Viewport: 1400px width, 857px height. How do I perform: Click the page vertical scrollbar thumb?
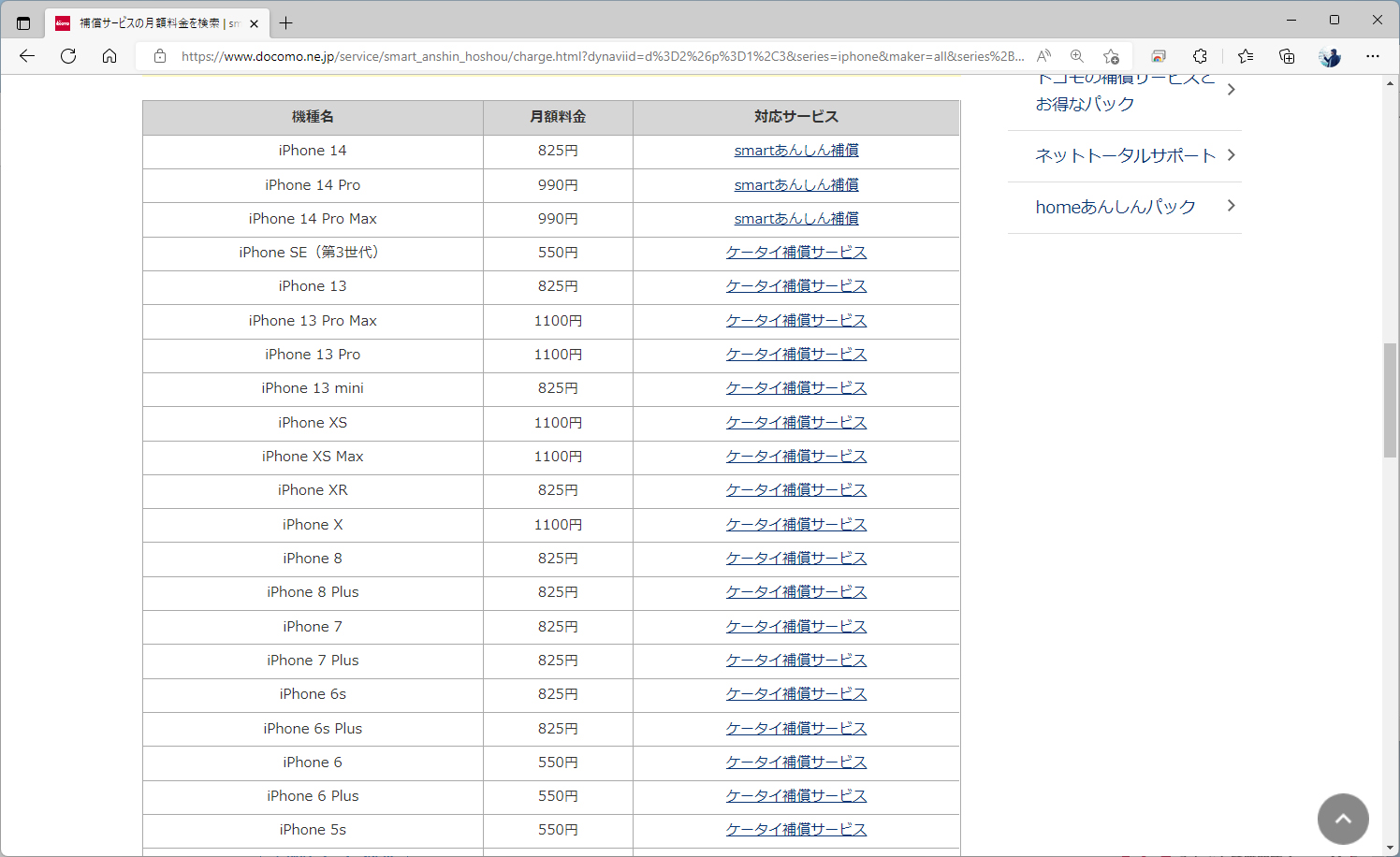click(x=1391, y=400)
